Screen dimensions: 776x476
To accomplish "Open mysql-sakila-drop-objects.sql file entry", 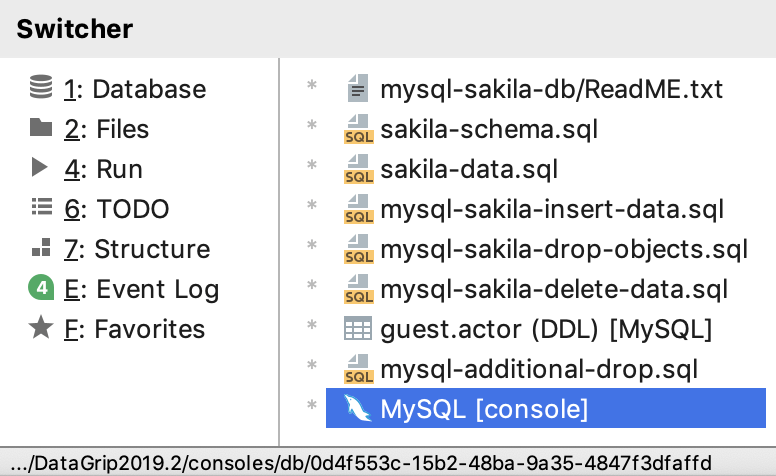I will pyautogui.click(x=564, y=250).
